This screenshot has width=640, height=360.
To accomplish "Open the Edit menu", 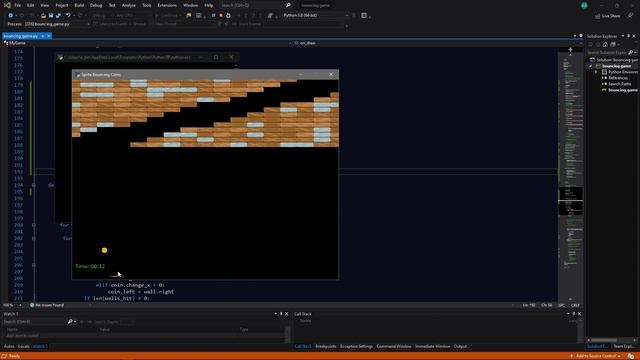I will tap(31, 5).
